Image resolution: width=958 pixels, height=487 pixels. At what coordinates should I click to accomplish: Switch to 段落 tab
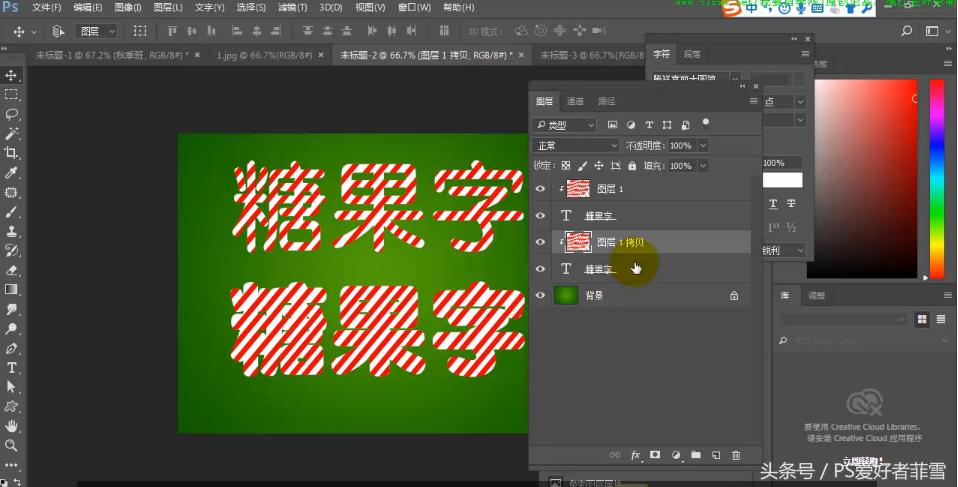(x=692, y=54)
